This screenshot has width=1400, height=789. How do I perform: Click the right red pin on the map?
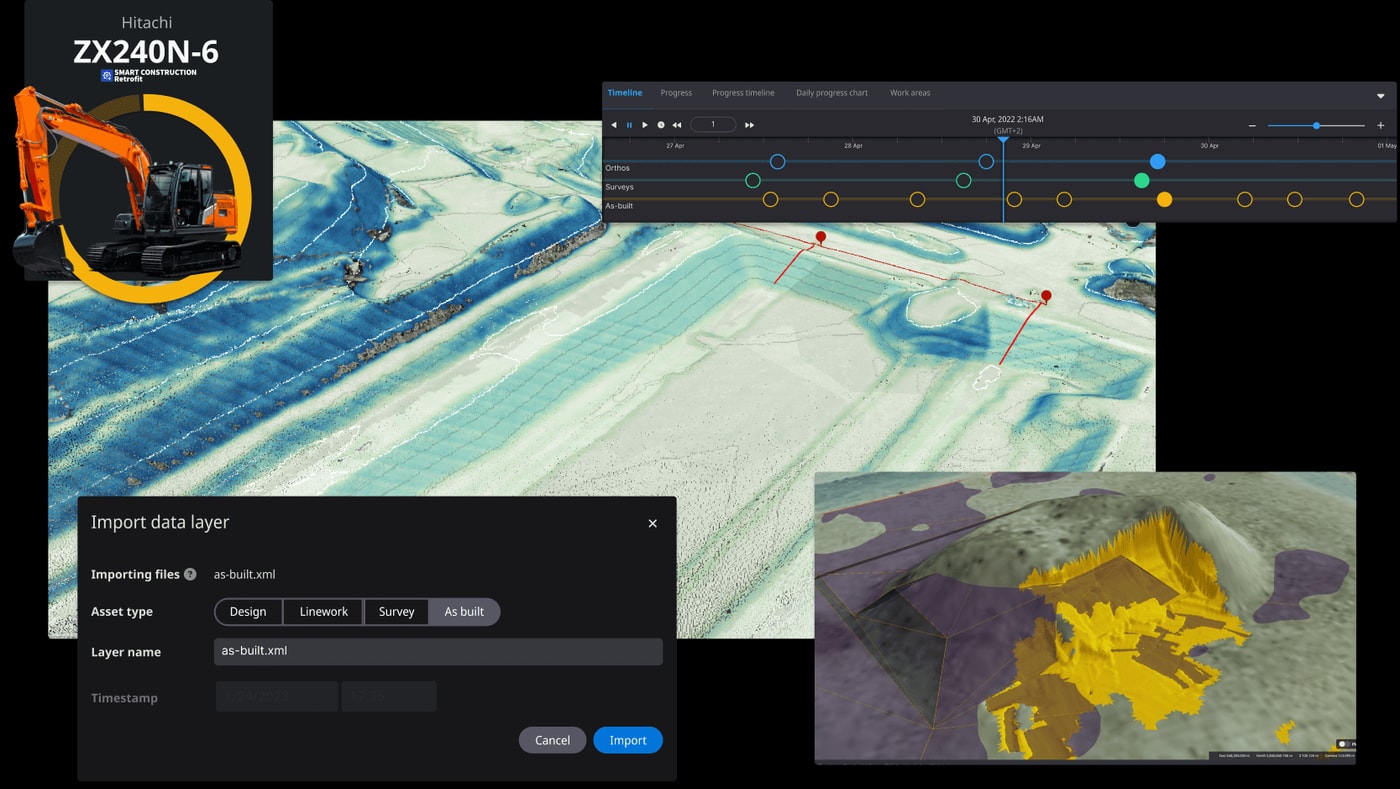pos(1046,296)
